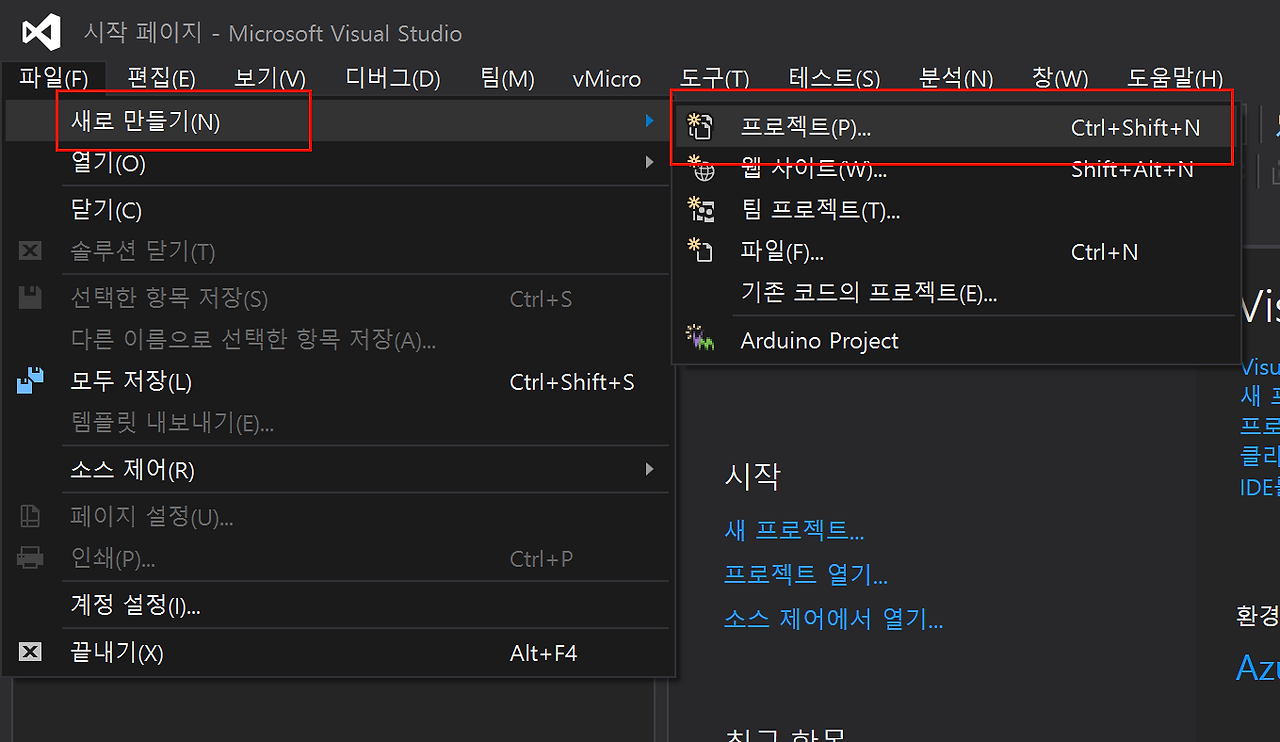Click the 페이지 설정(U)... entry

pyautogui.click(x=338, y=516)
